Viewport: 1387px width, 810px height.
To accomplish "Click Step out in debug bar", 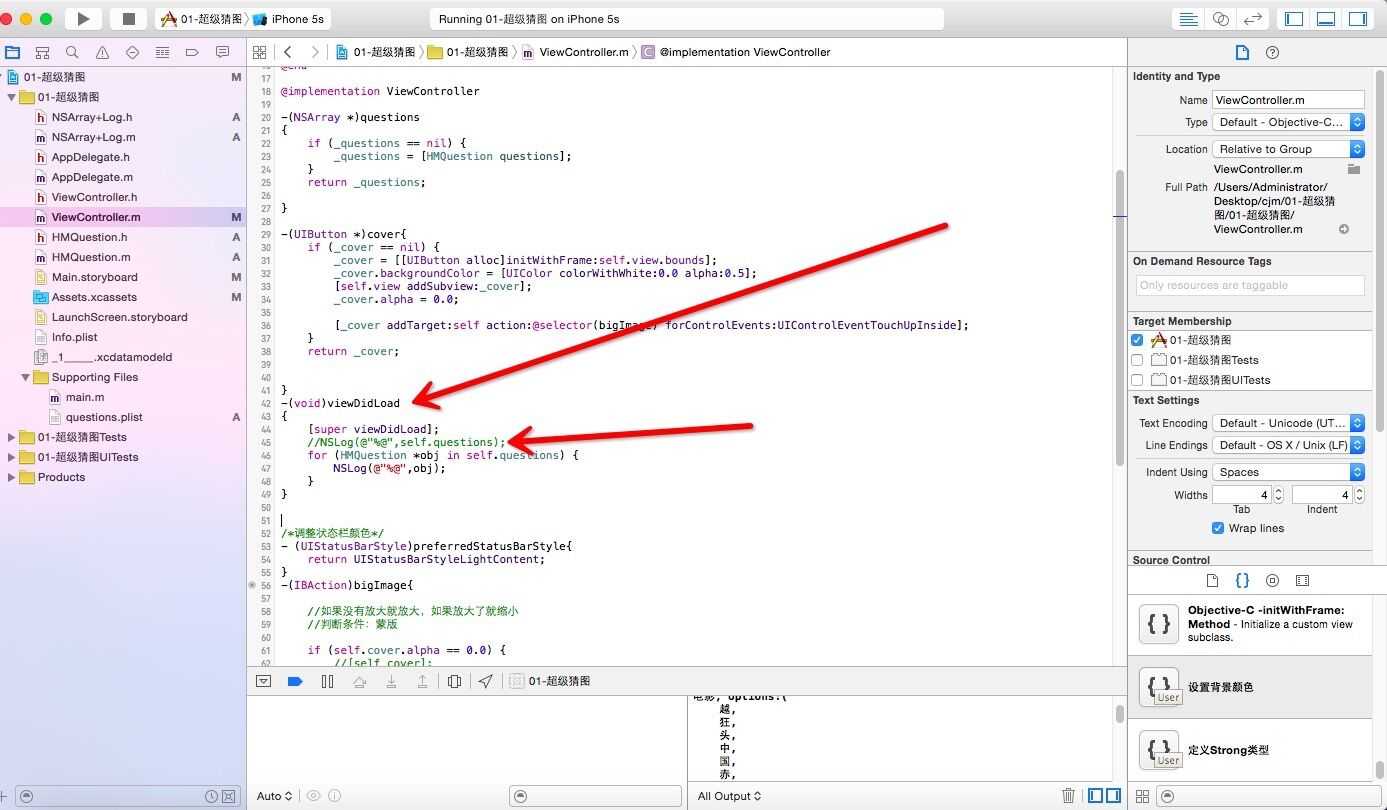I will [423, 681].
